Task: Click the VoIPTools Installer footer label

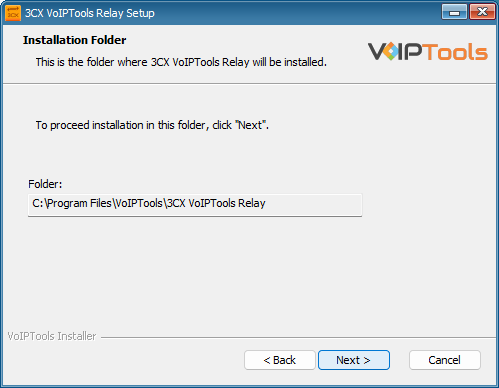Action: pyautogui.click(x=52, y=336)
